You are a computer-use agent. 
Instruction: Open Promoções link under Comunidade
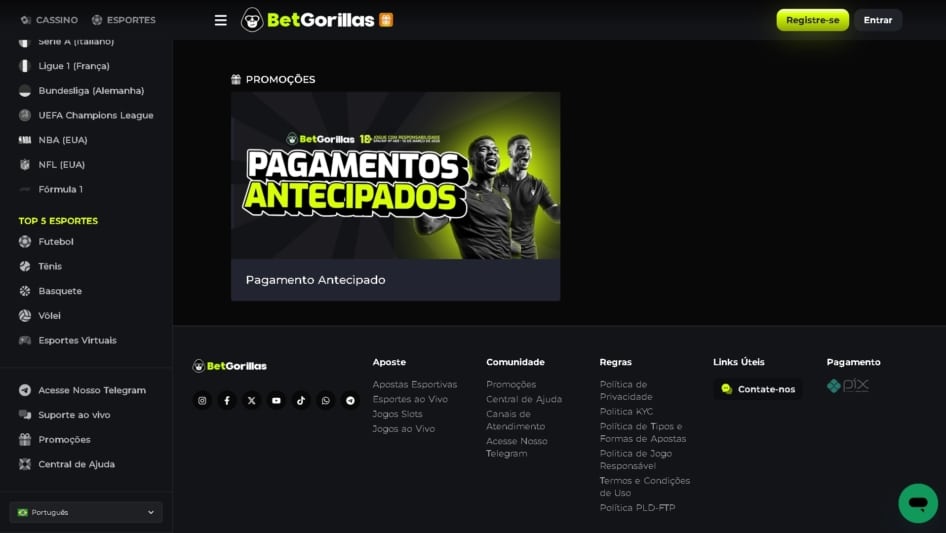(x=511, y=385)
